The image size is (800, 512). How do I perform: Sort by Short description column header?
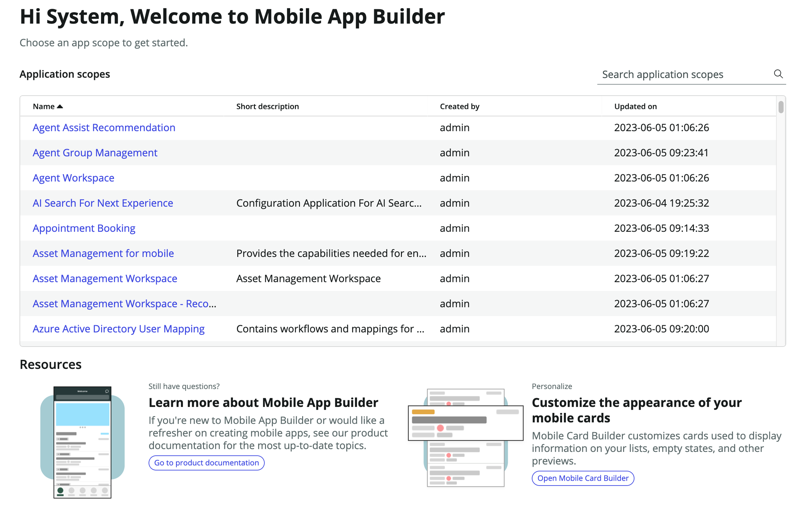[267, 107]
